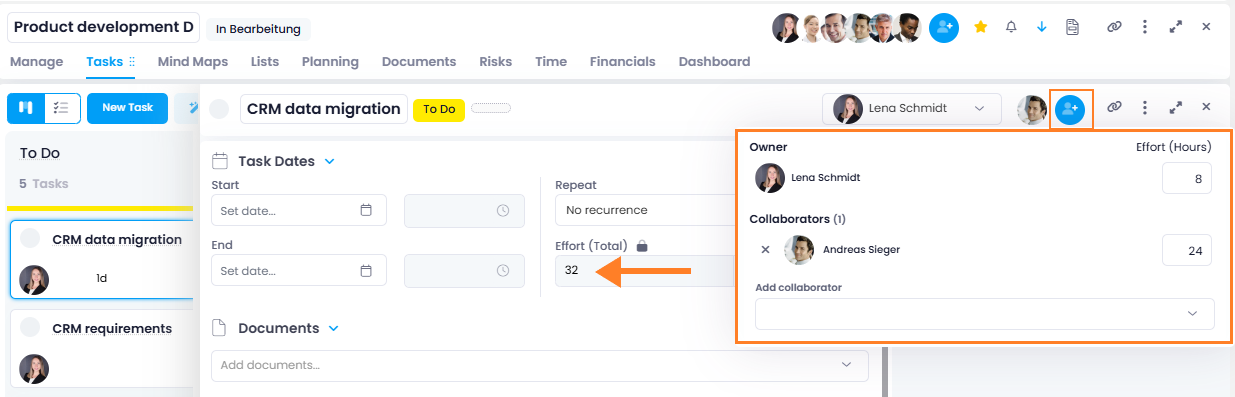Open calendar picker for End date
This screenshot has height=397, width=1235.
click(x=366, y=270)
